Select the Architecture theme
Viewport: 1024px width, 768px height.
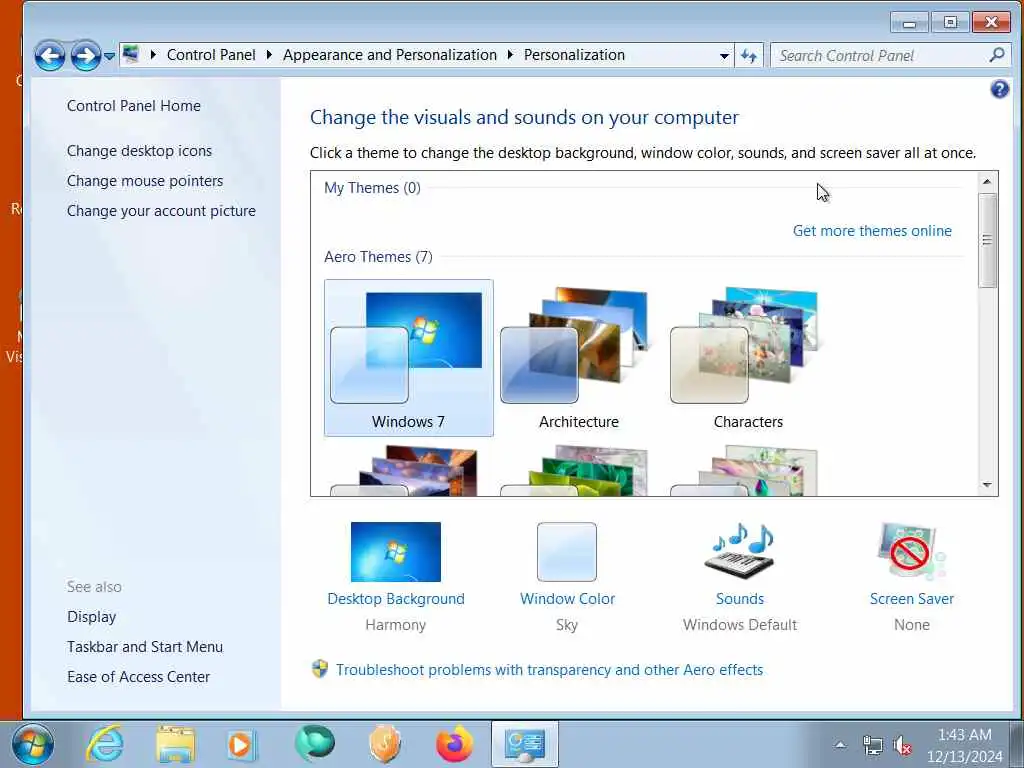(x=579, y=358)
